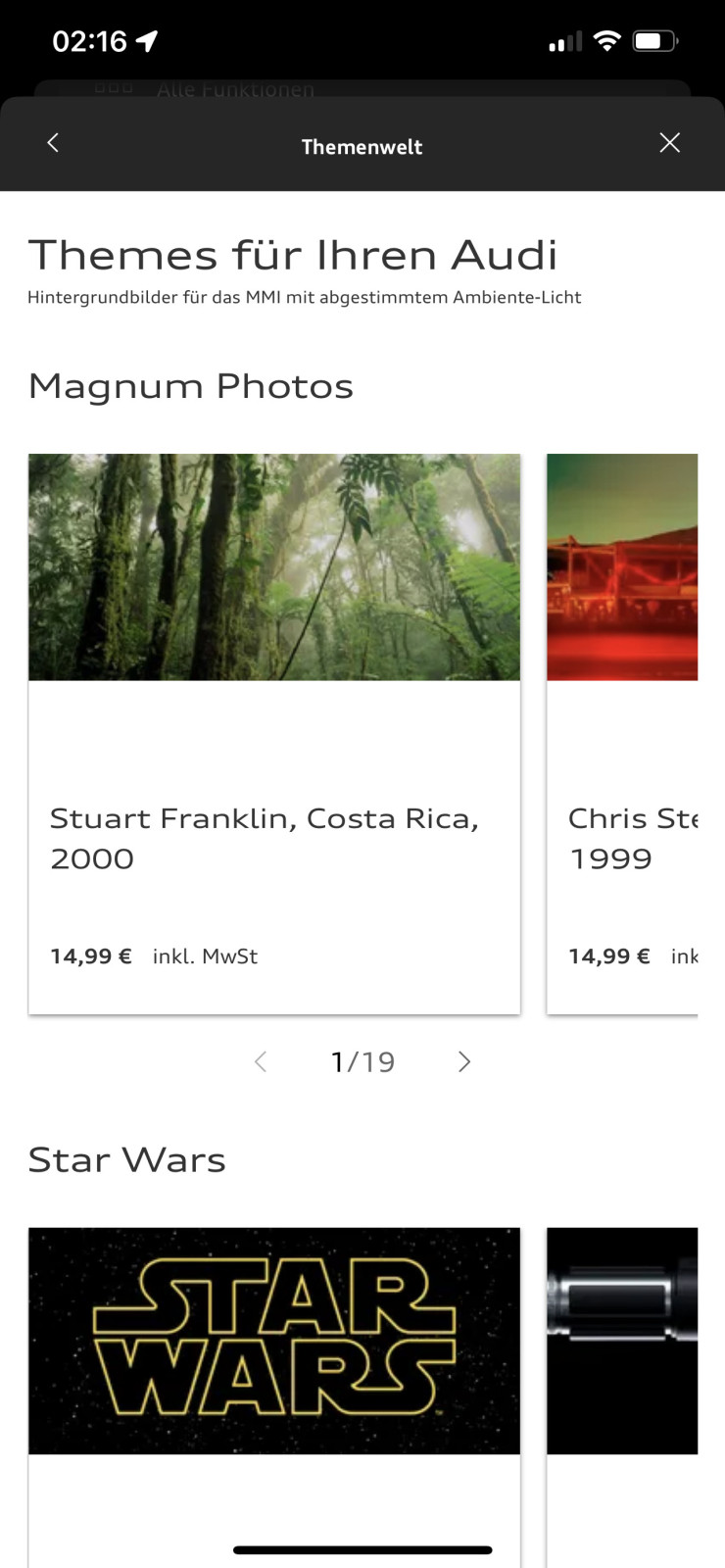Select the Star Wars logo theme
725x1568 pixels.
[x=274, y=1340]
